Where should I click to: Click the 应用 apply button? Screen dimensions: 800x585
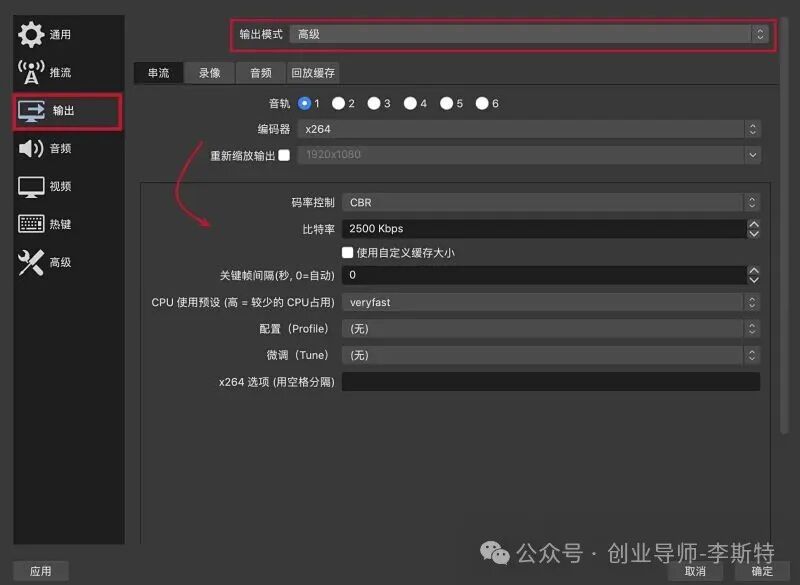(40, 571)
